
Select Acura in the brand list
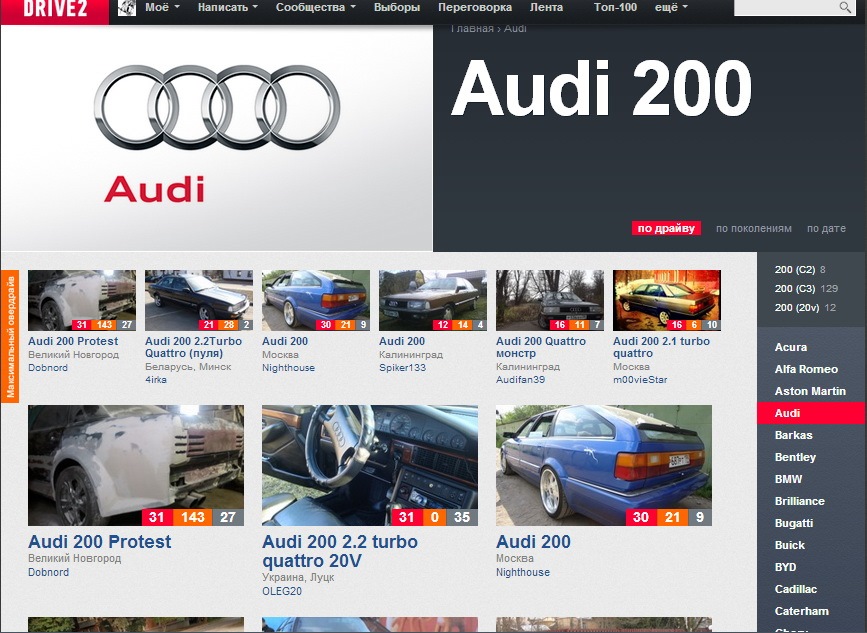click(x=791, y=347)
